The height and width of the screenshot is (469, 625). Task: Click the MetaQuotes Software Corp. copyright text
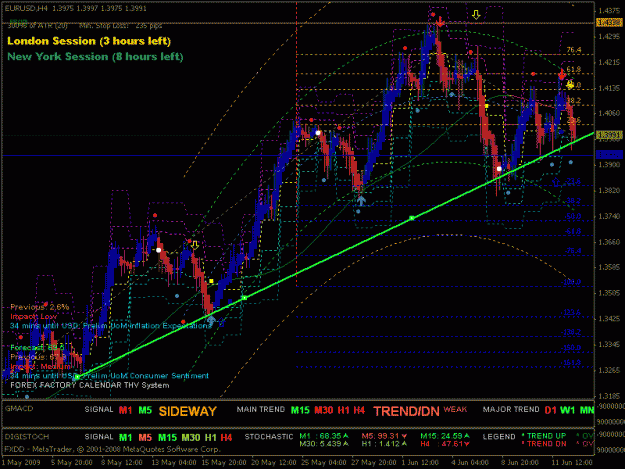coord(112,449)
